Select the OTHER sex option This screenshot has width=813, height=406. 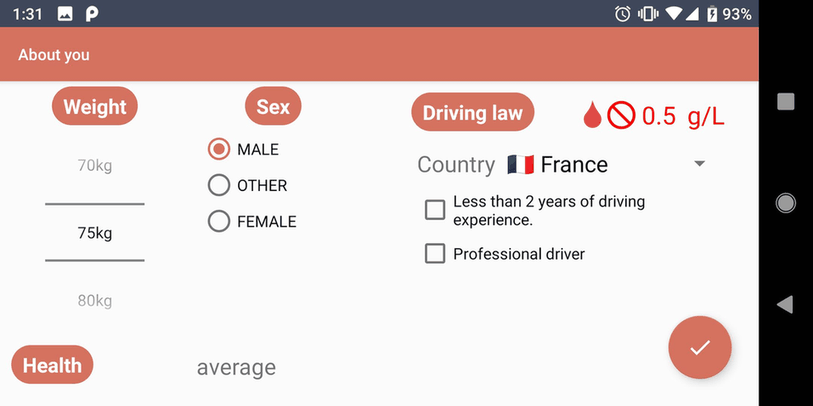point(219,186)
